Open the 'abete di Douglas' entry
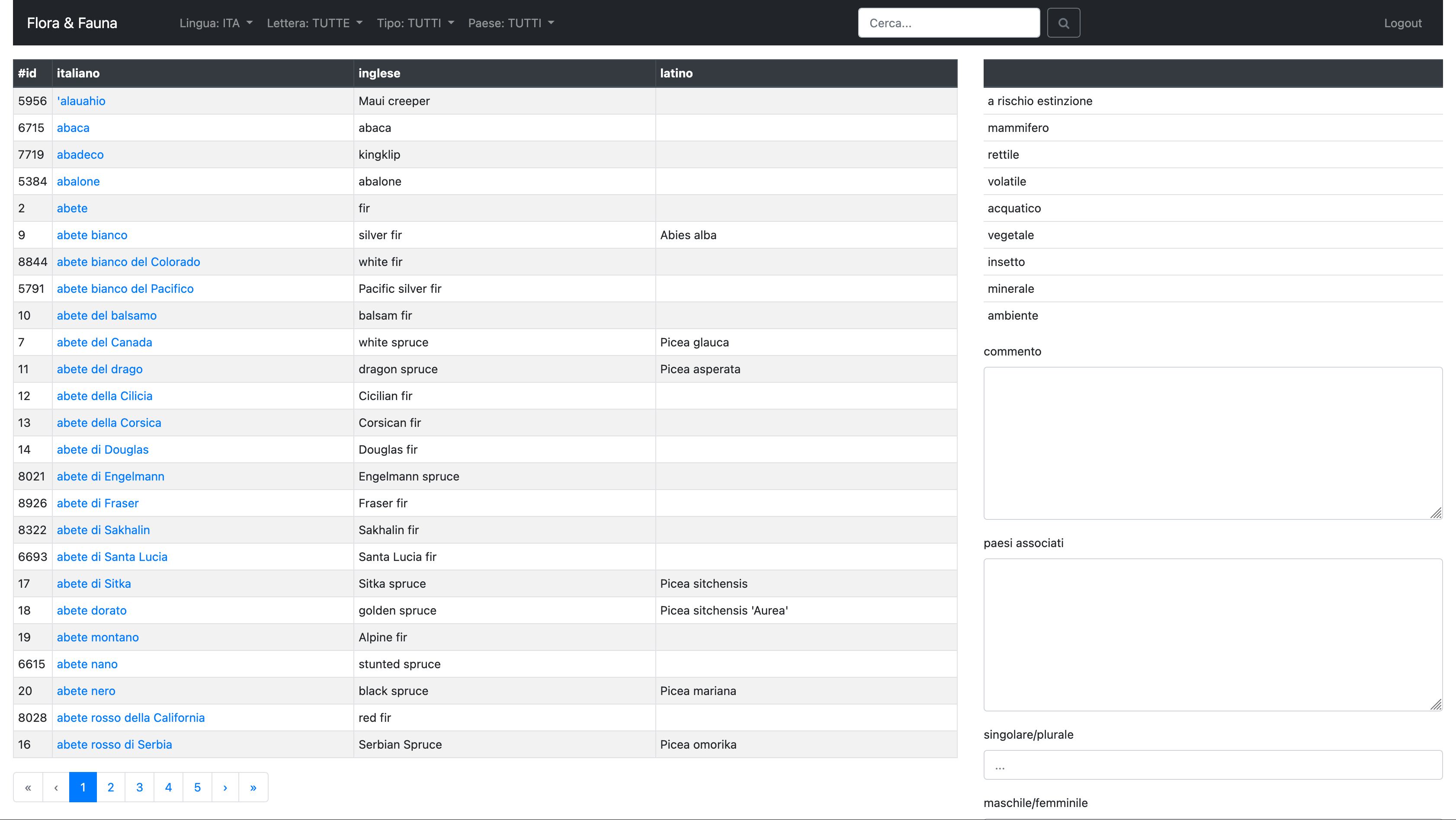The width and height of the screenshot is (1456, 820). tap(103, 449)
